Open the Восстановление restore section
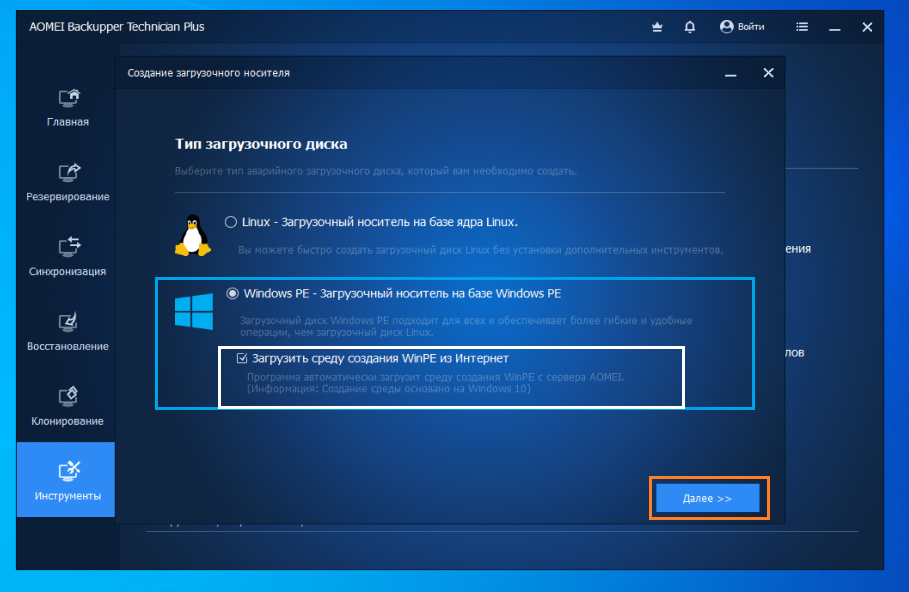Image resolution: width=909 pixels, height=592 pixels. click(68, 332)
